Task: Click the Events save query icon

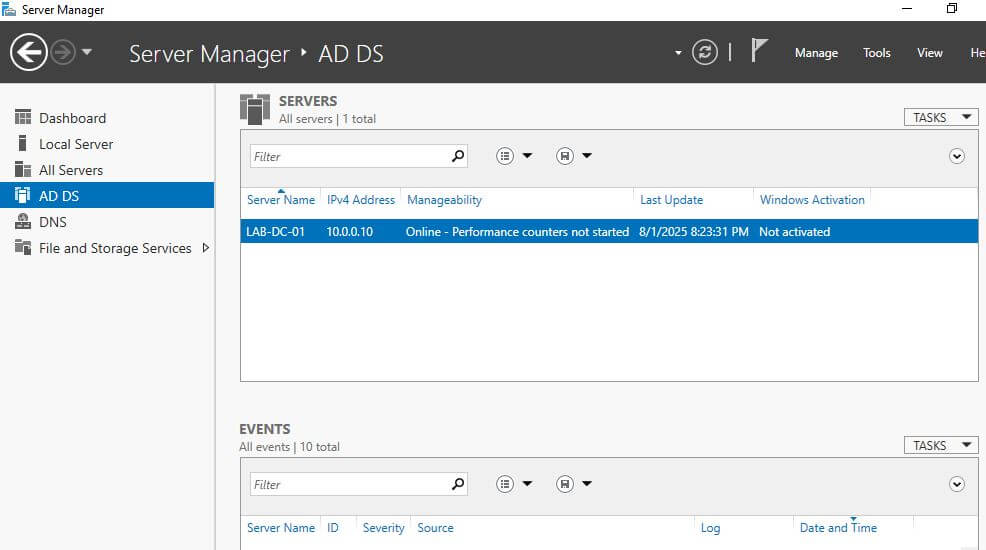Action: 565,484
